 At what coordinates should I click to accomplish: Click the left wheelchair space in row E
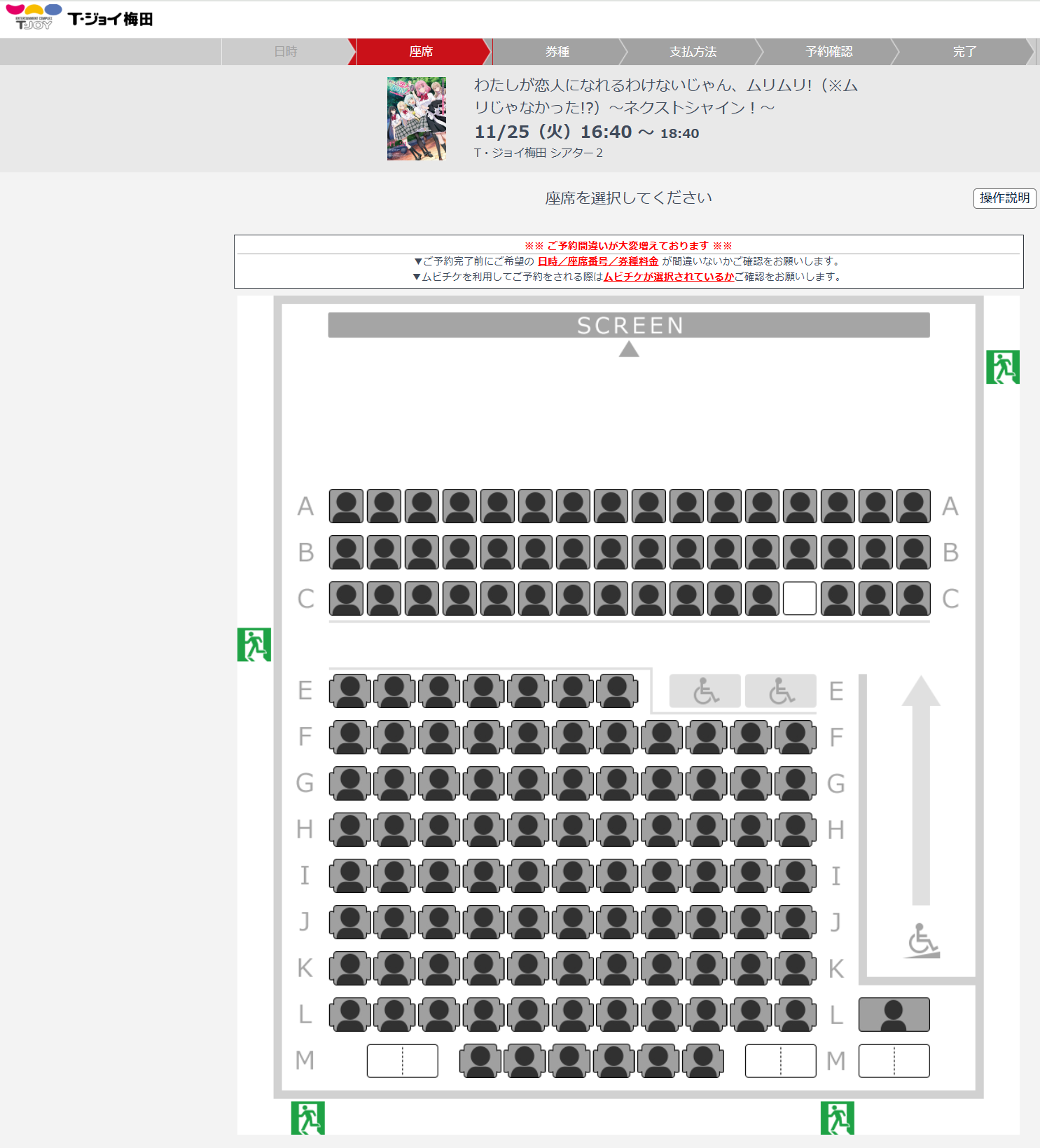coord(705,691)
